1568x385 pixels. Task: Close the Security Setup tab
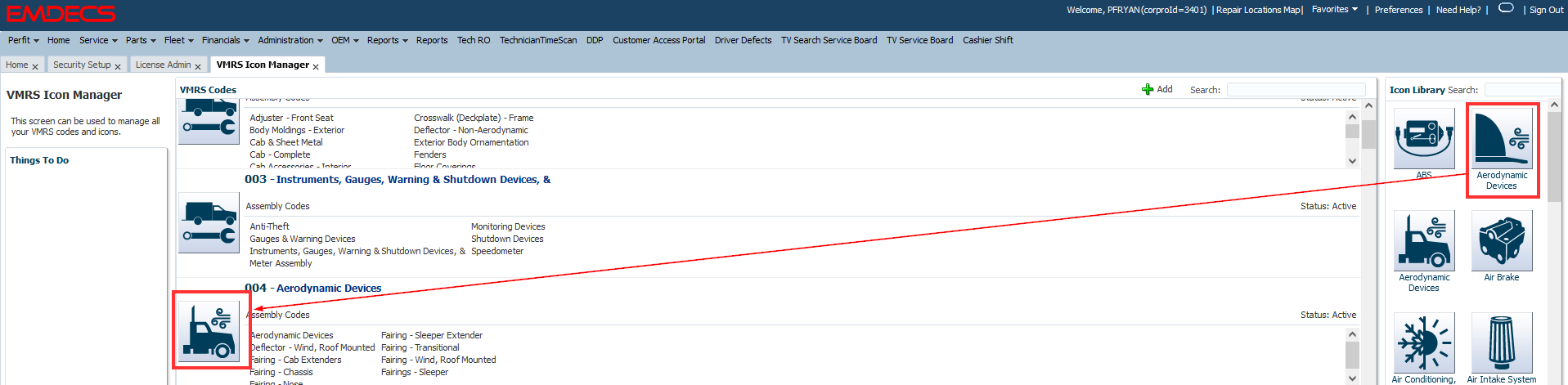118,67
